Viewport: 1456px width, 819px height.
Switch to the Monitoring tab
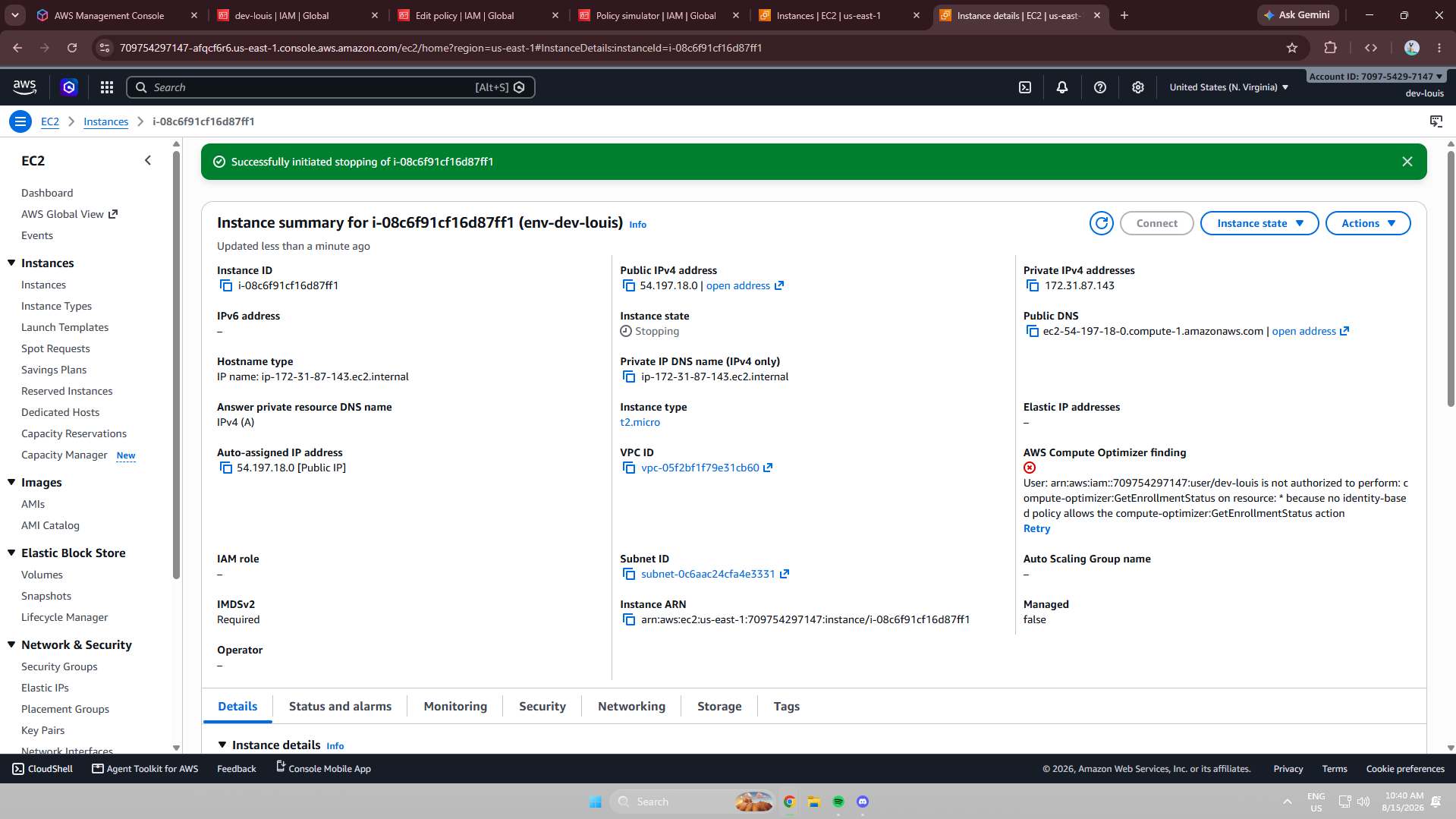click(455, 707)
